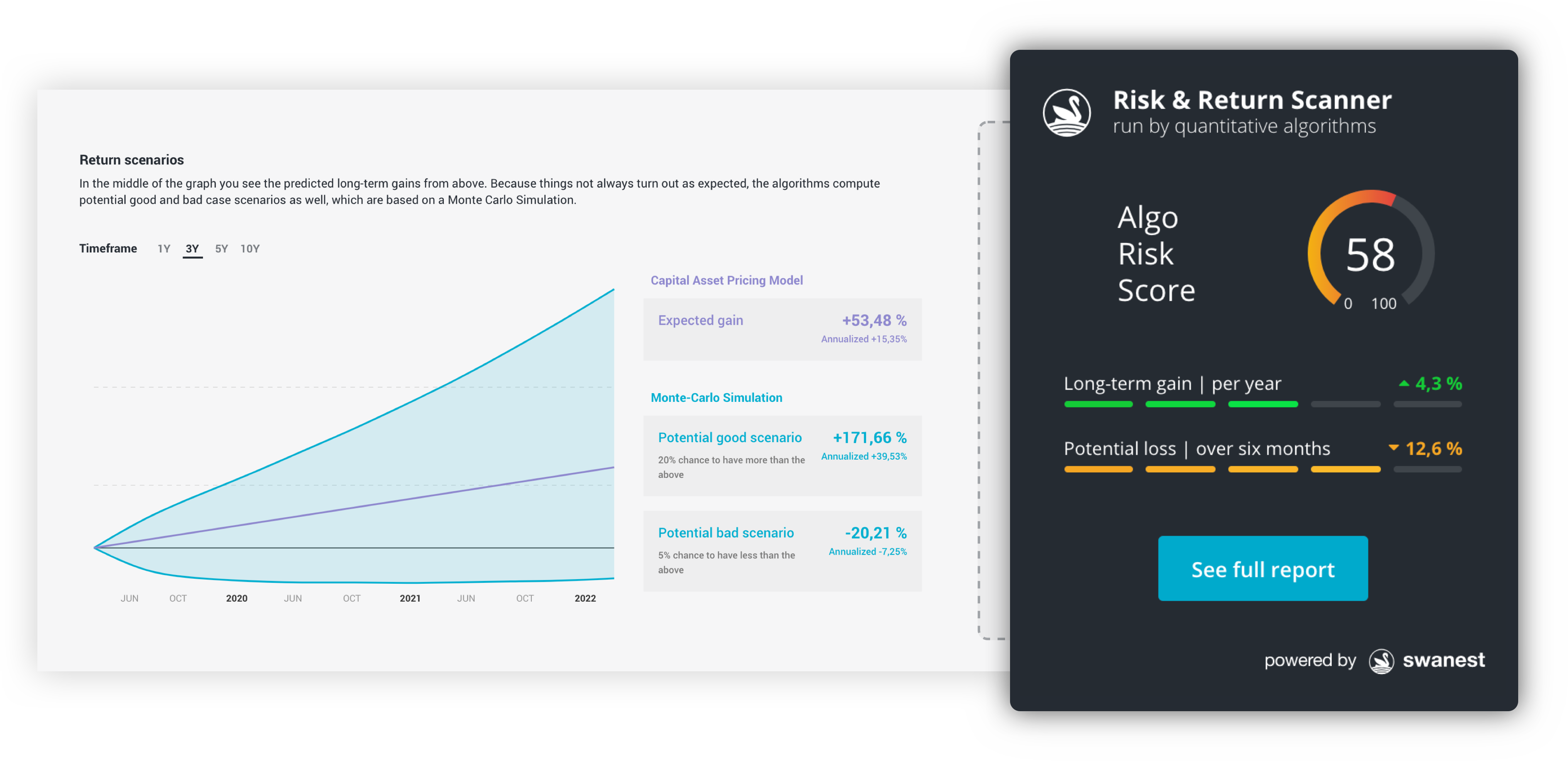Click the 2020 label on chart axis
The height and width of the screenshot is (761, 1568).
(236, 598)
